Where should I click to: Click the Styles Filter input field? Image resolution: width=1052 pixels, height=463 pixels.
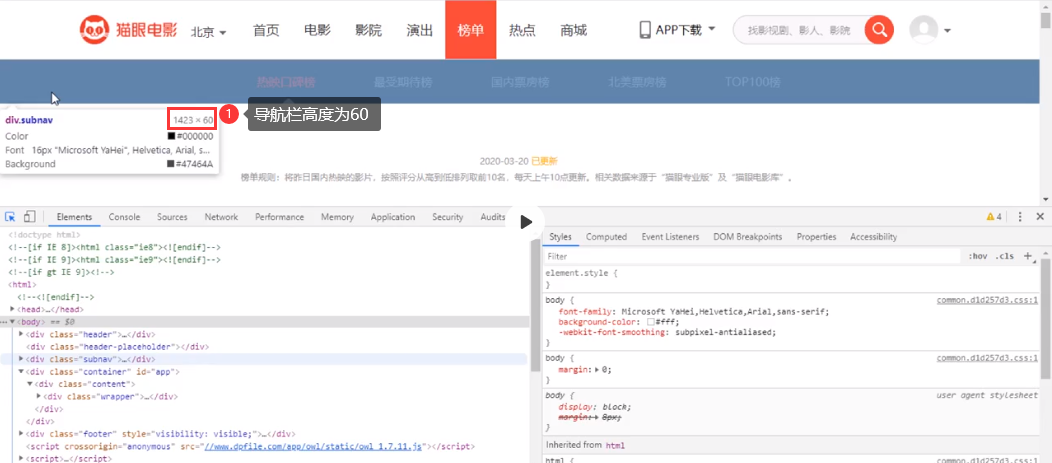751,256
